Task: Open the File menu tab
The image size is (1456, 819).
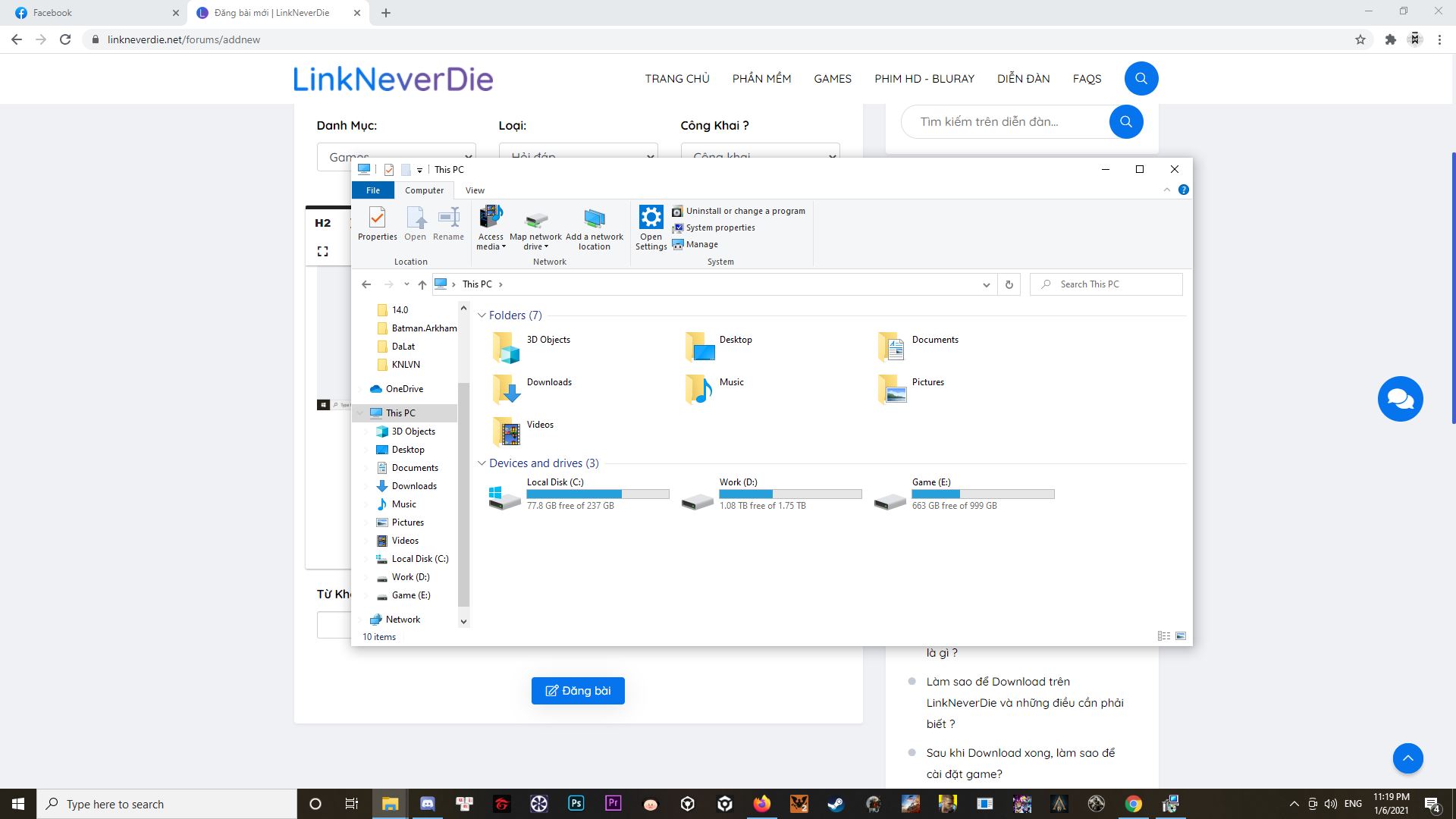Action: 373,190
